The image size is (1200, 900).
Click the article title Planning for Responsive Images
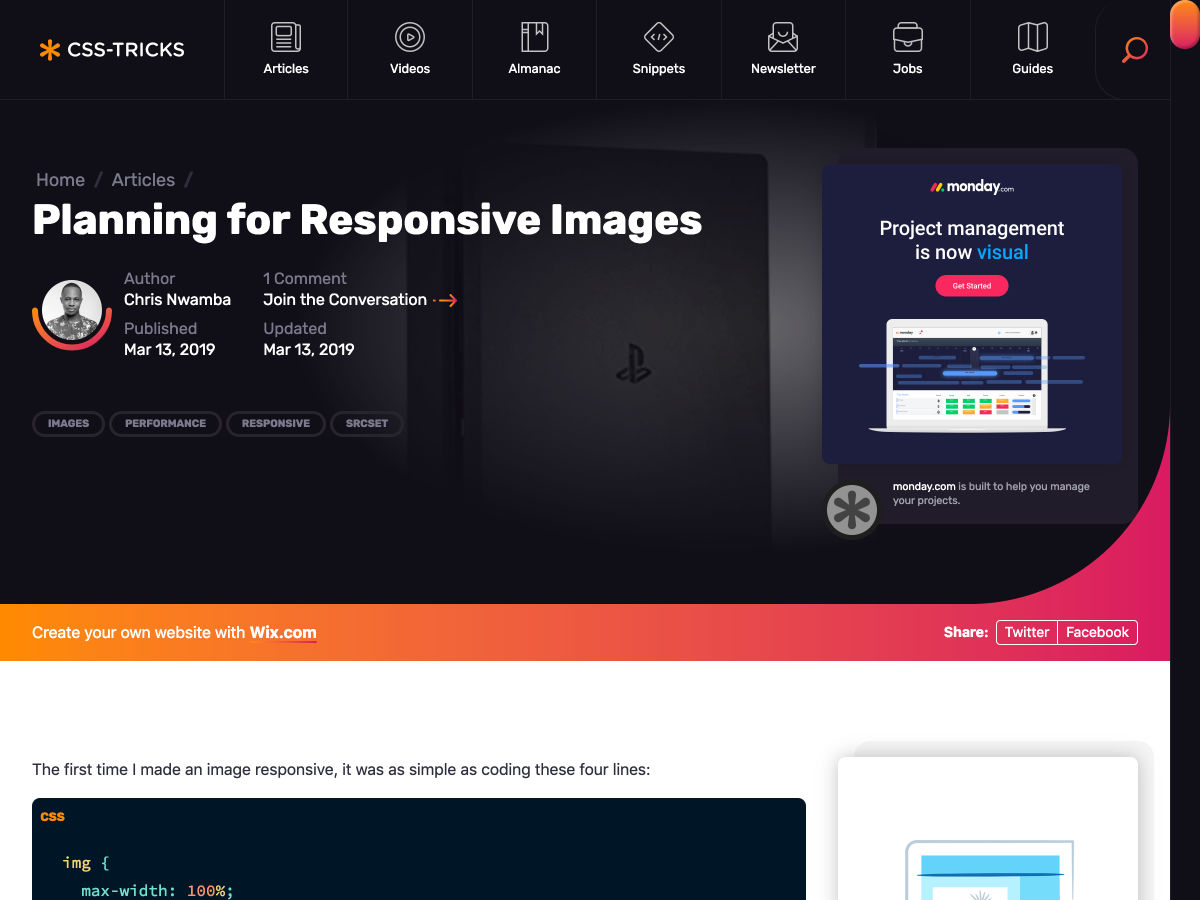click(x=367, y=220)
